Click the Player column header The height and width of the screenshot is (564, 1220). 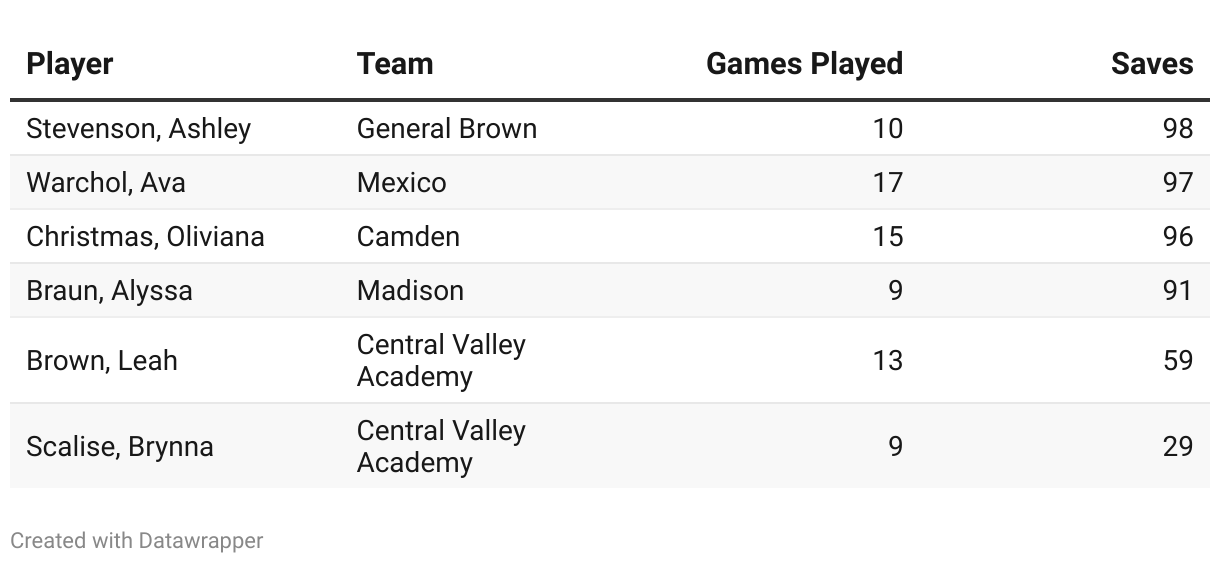pos(70,64)
